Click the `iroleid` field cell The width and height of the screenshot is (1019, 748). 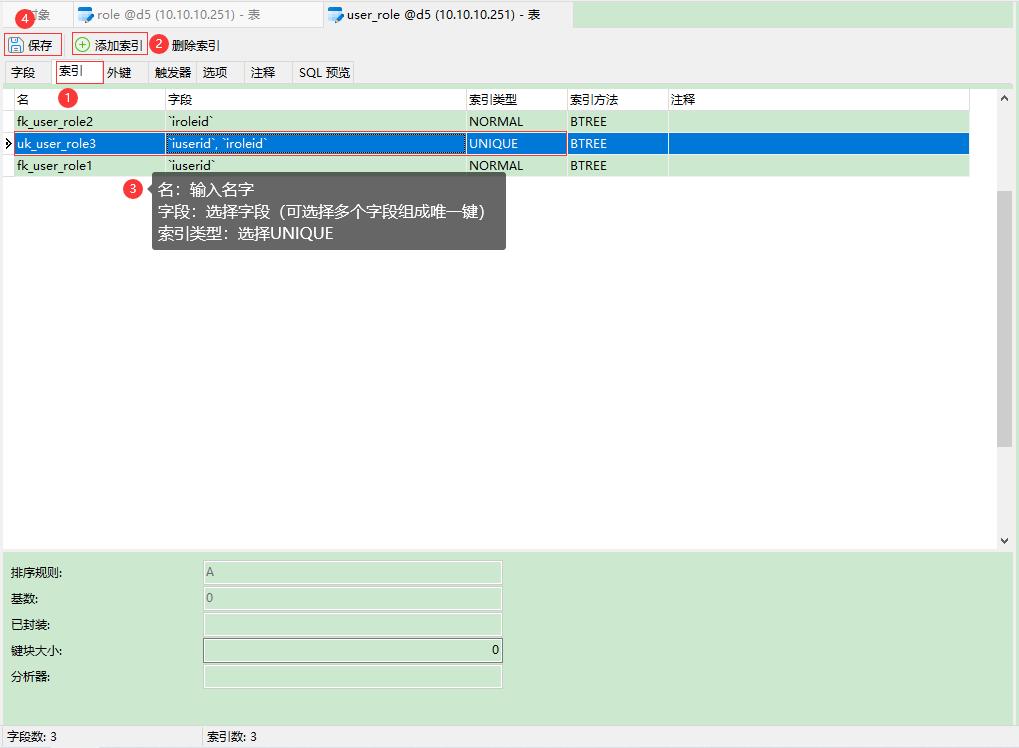[x=316, y=122]
